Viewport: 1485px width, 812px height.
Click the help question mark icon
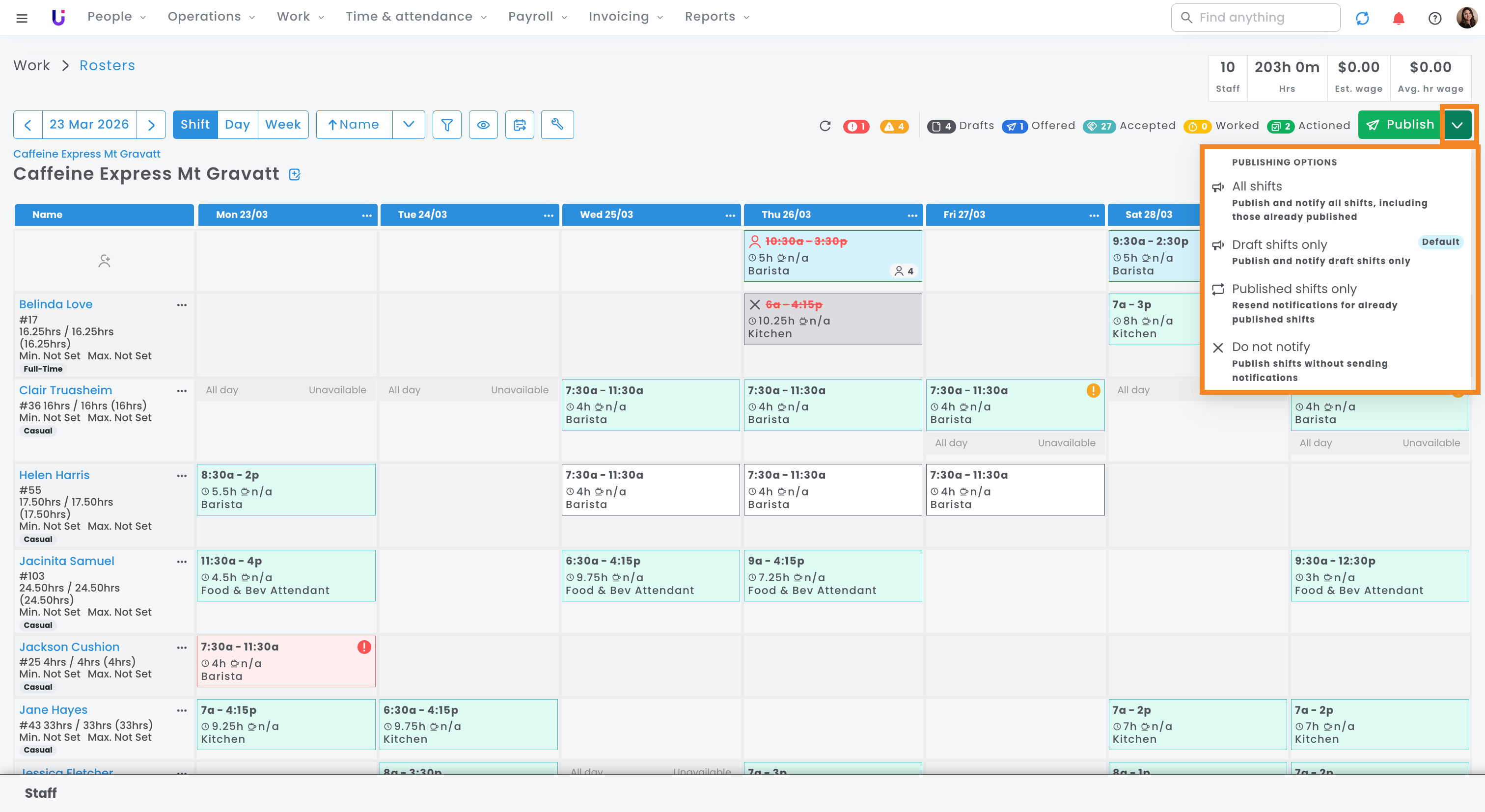click(1434, 18)
